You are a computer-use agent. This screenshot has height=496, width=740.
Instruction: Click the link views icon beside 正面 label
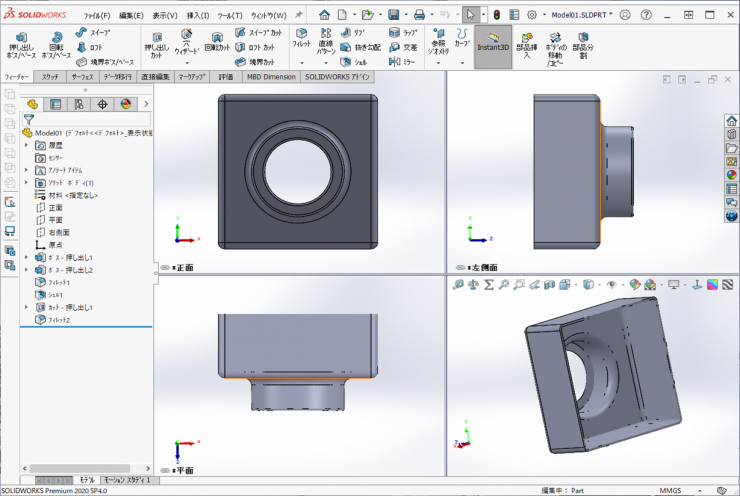[166, 268]
